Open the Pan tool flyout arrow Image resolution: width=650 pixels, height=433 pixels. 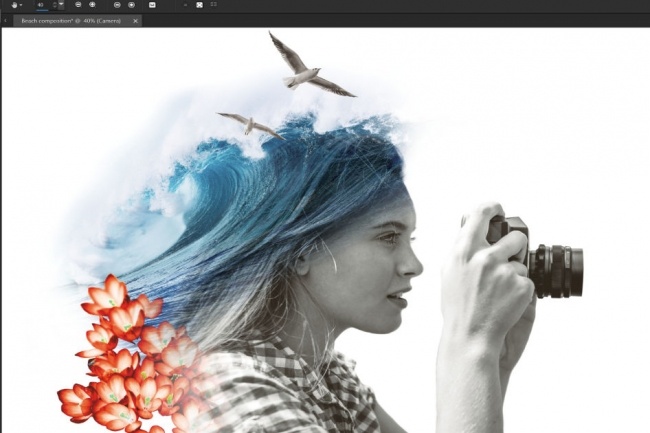(21, 5)
